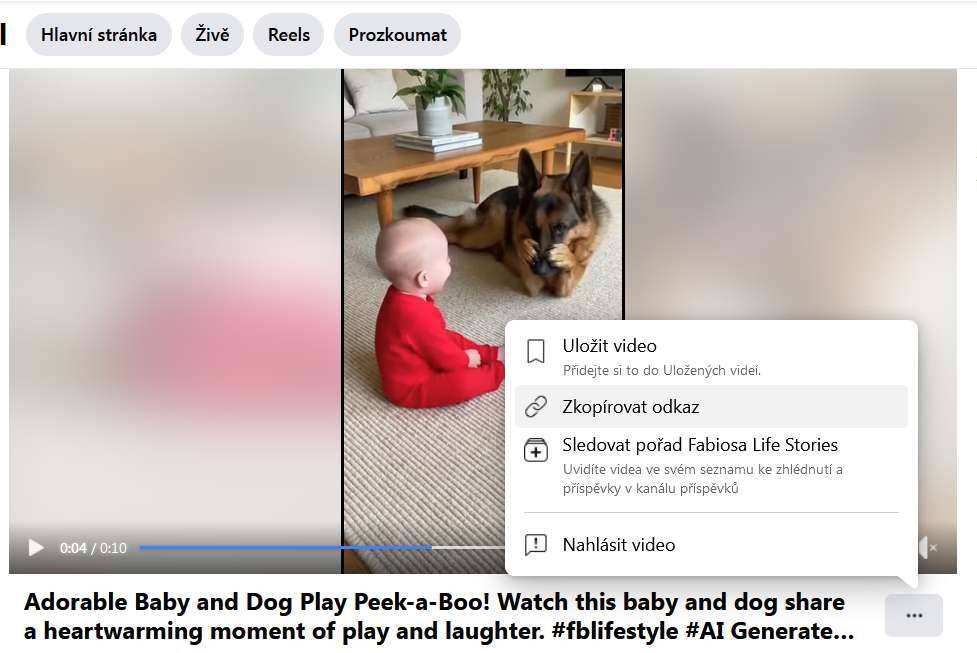Play the video with the play button
The height and width of the screenshot is (653, 977).
[x=36, y=548]
